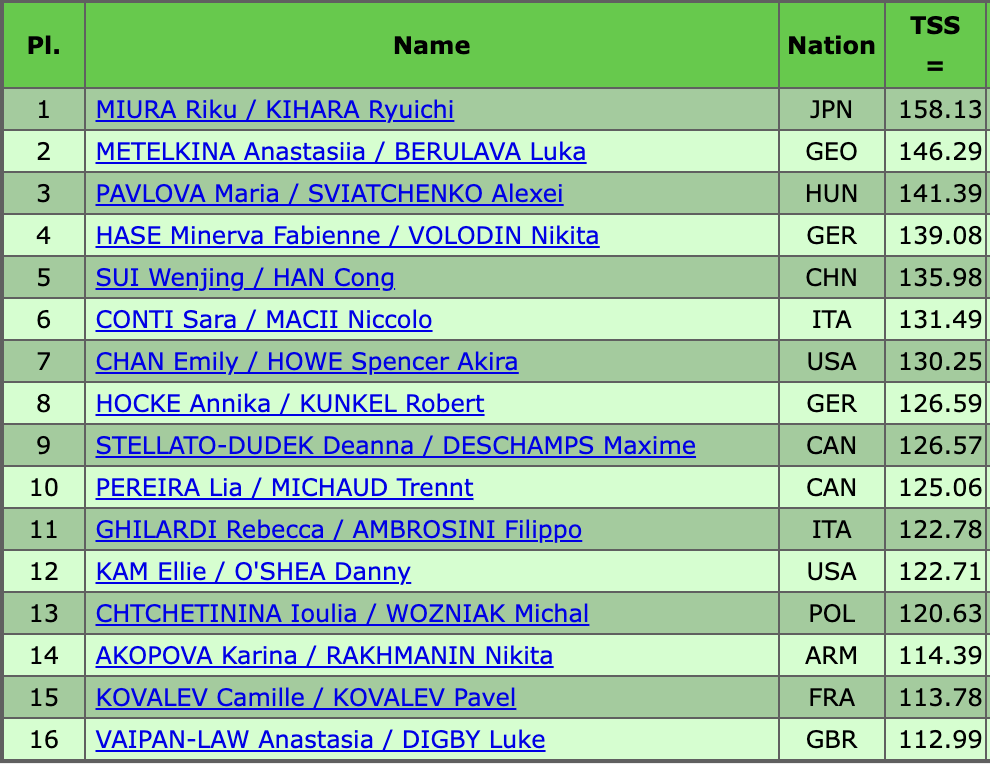Select VAIPAN-LAW Anastasia / DIGBY Luke link
Image resolution: width=990 pixels, height=764 pixels.
[x=321, y=740]
